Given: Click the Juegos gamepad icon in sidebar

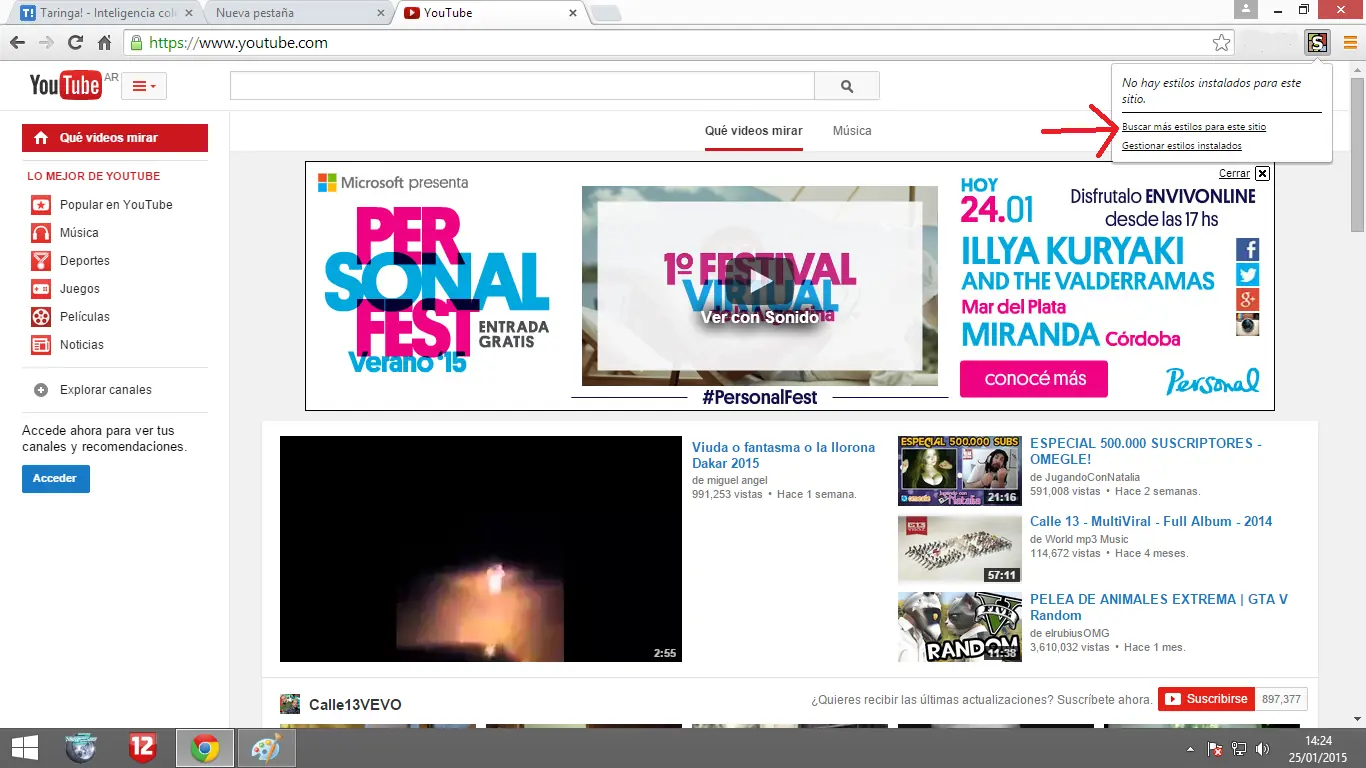Looking at the screenshot, I should pyautogui.click(x=40, y=289).
